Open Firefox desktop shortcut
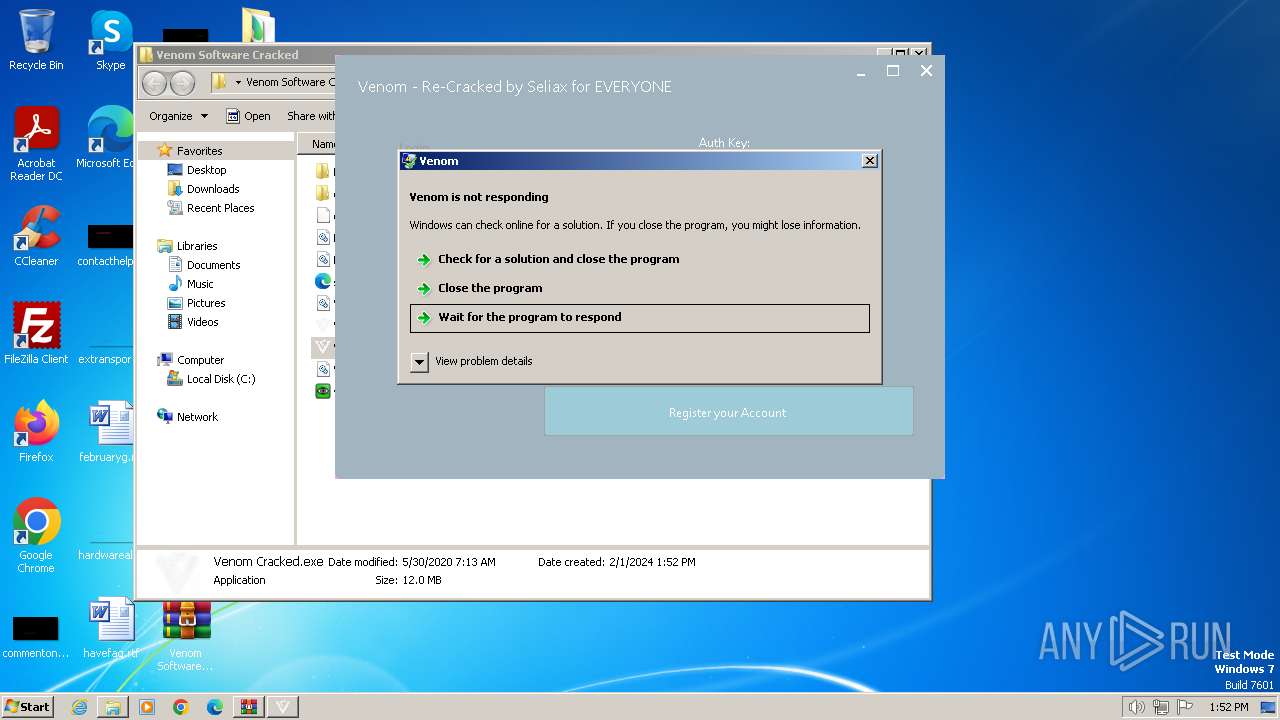The height and width of the screenshot is (720, 1280). point(36,431)
